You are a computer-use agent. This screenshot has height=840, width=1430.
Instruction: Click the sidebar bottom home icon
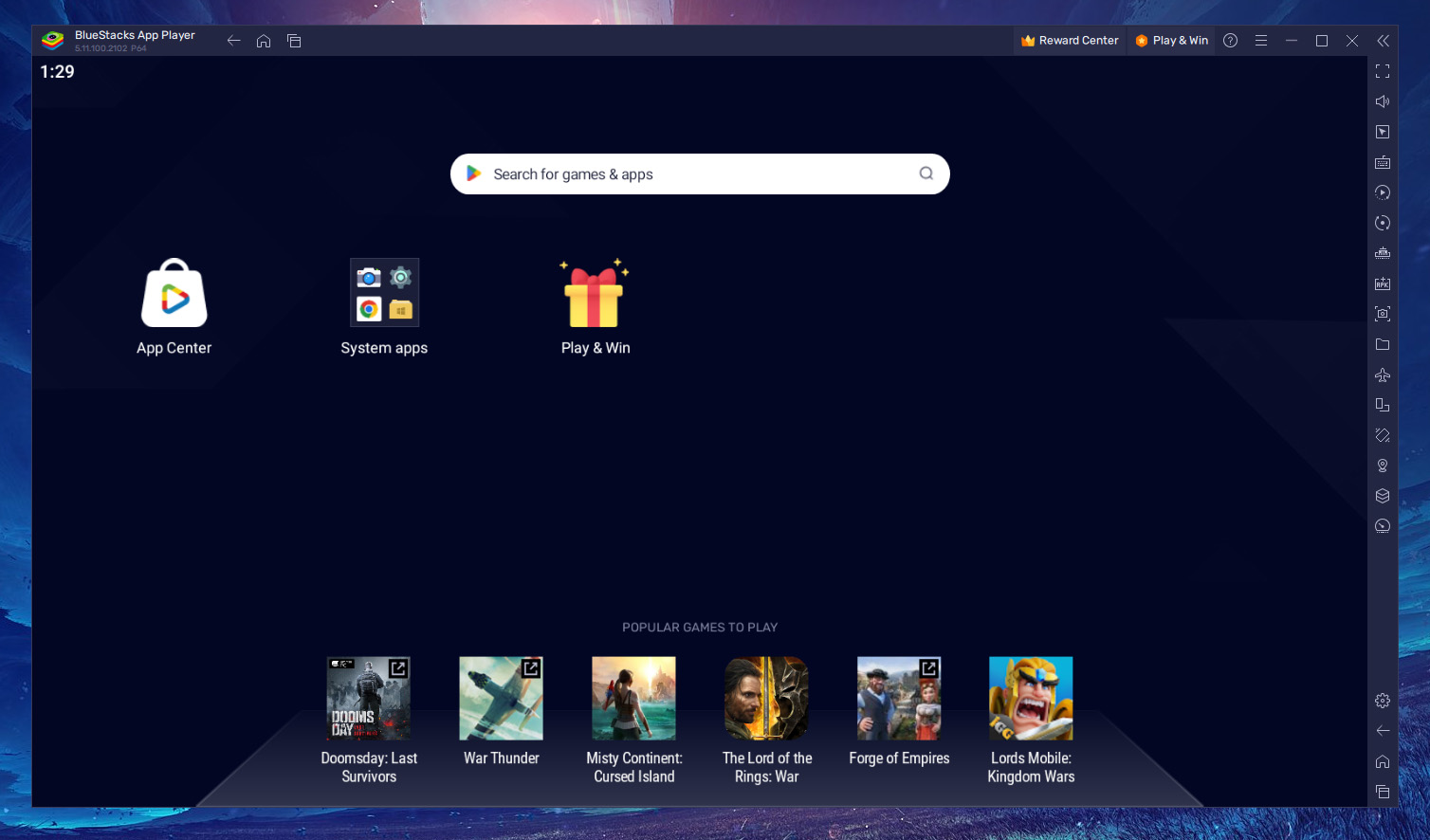1383,761
